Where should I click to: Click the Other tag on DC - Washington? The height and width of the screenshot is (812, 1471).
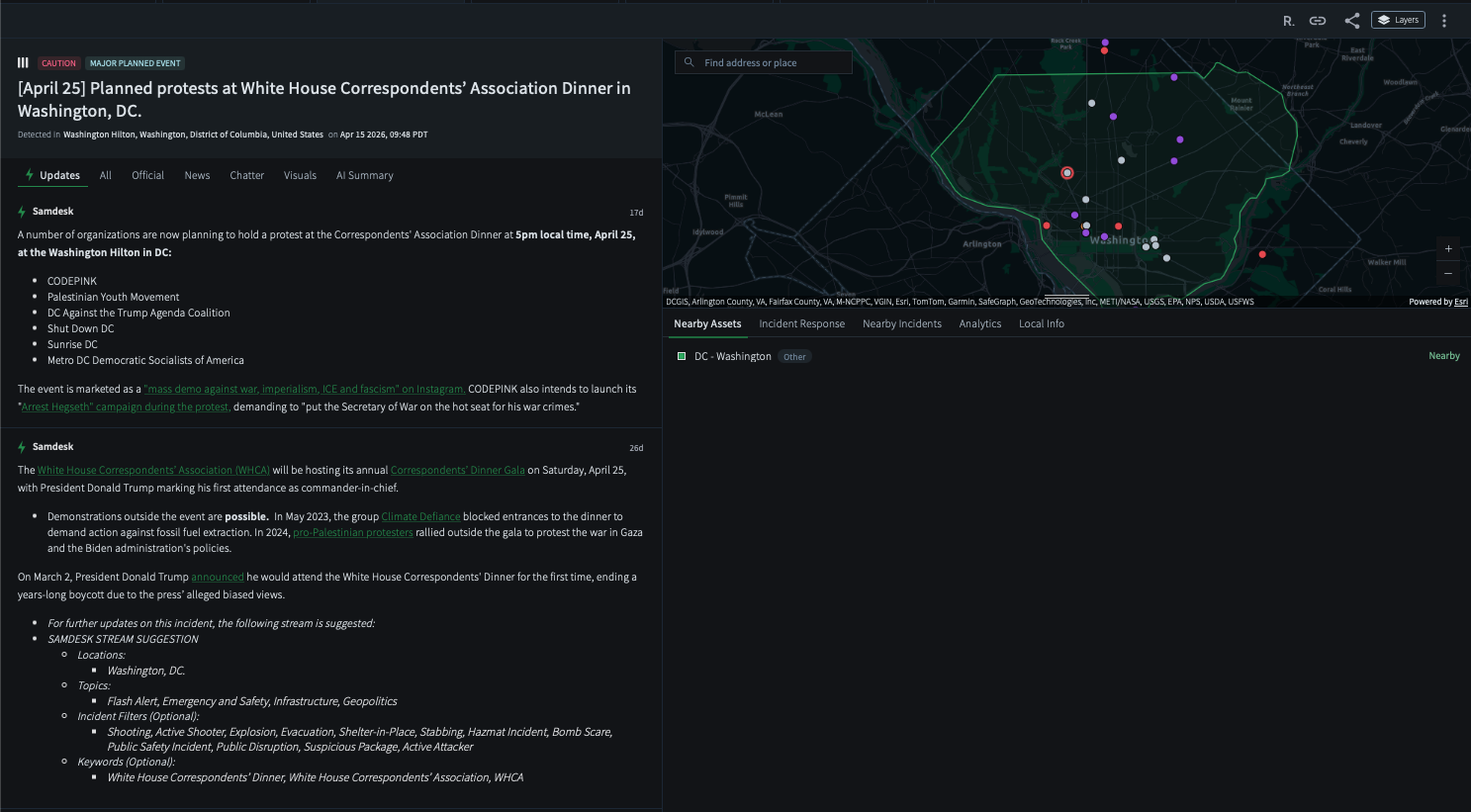tap(794, 357)
